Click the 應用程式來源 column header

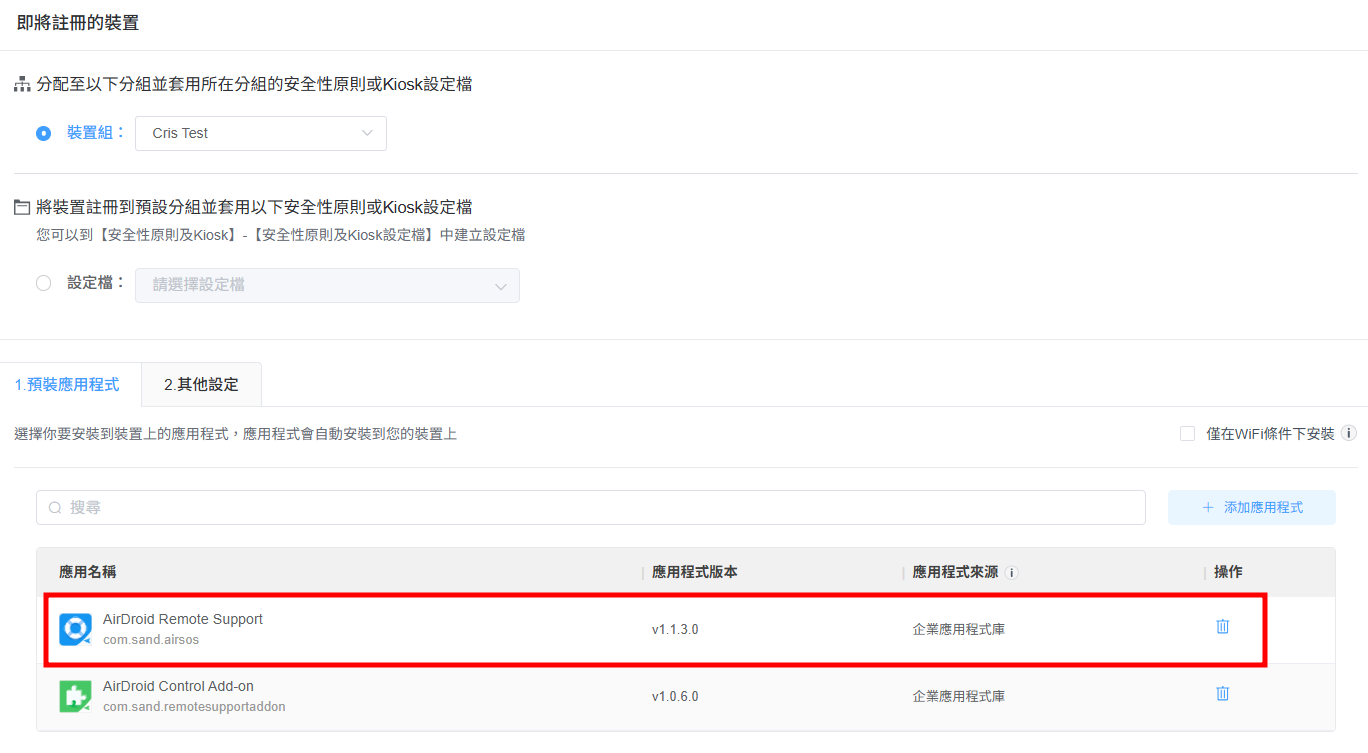tap(955, 572)
